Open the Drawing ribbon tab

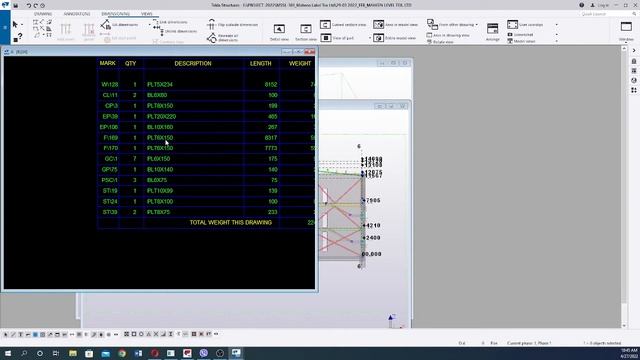[43, 14]
